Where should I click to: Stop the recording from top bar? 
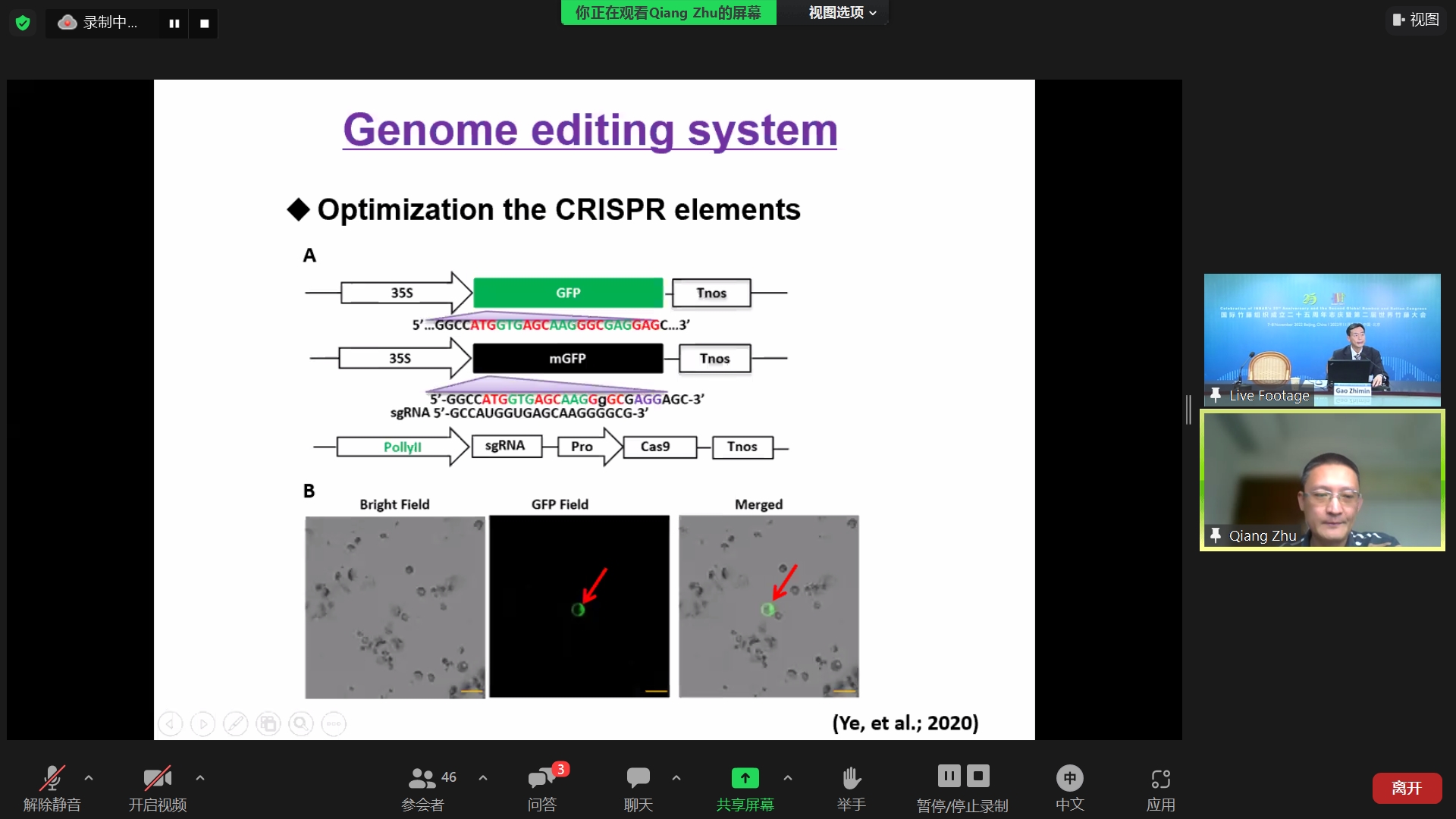(204, 24)
